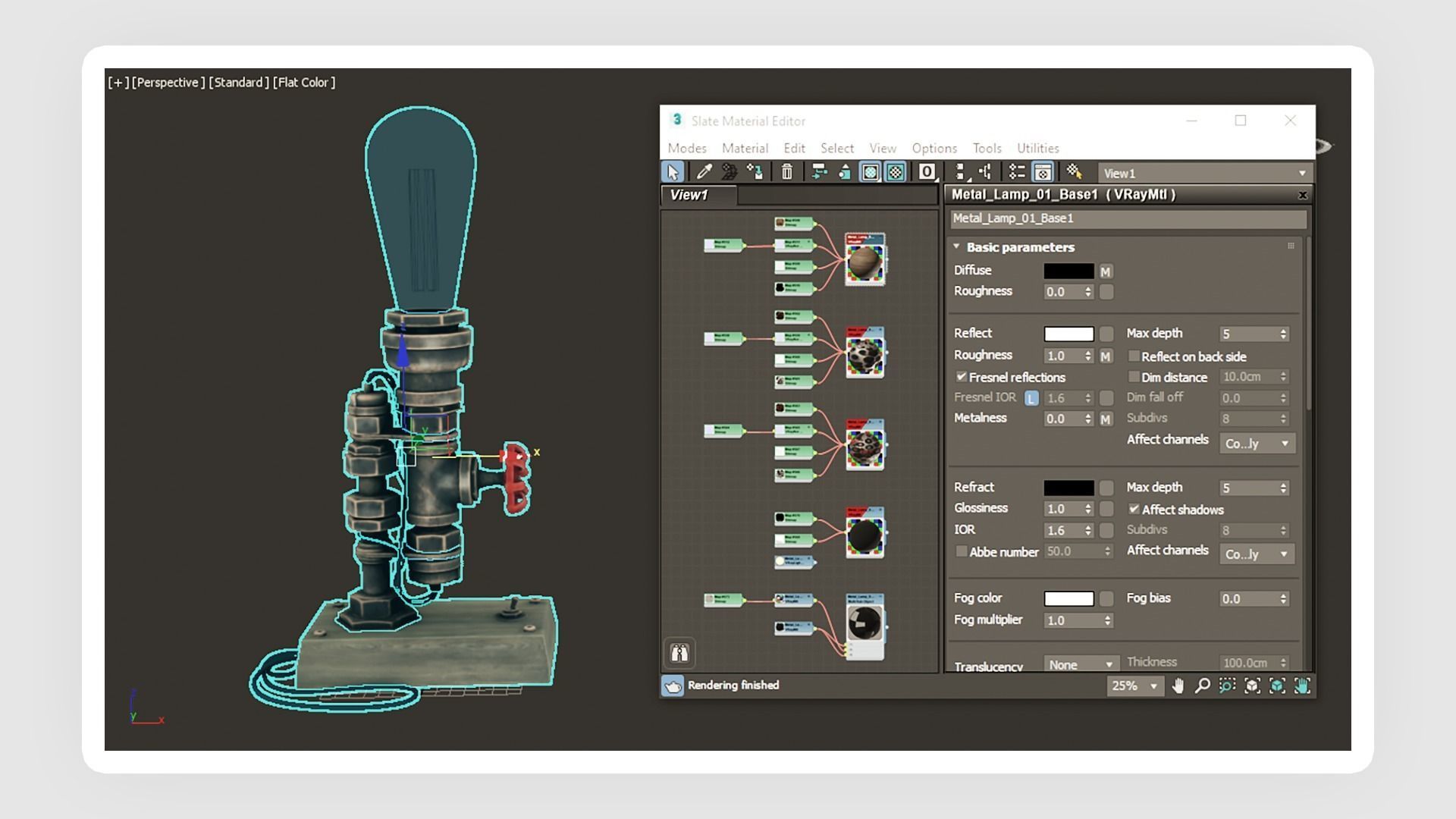Select the arrow selection tool
Image resolution: width=1456 pixels, height=819 pixels.
[x=673, y=172]
